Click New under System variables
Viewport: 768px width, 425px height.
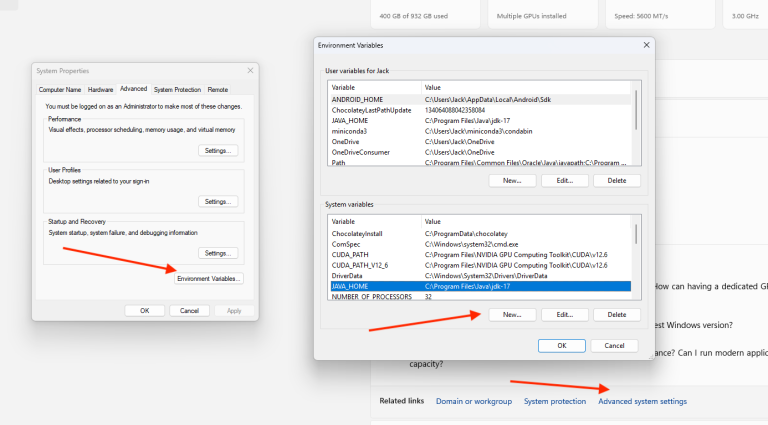[512, 314]
